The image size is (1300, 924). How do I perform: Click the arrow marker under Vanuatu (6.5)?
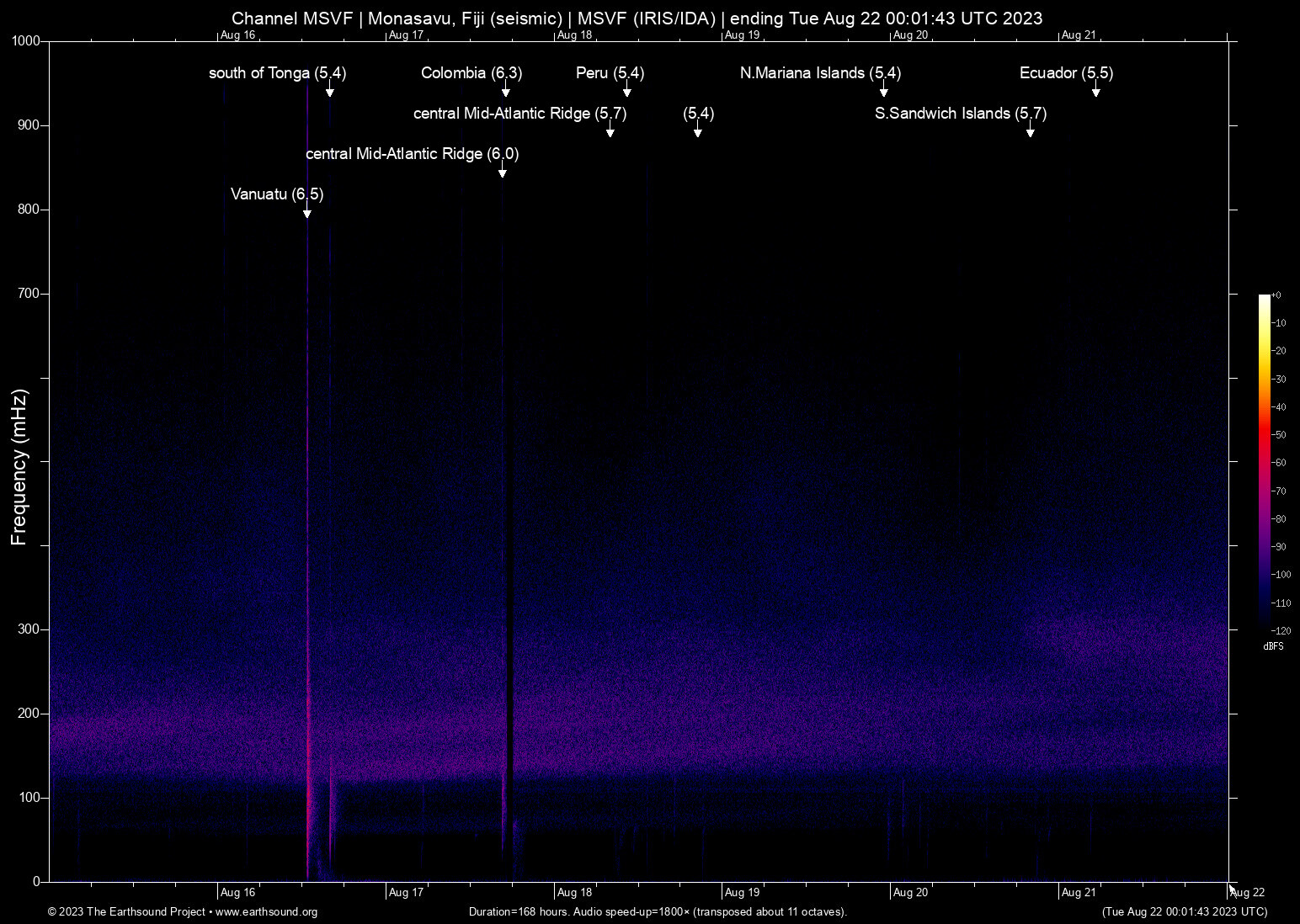point(307,214)
